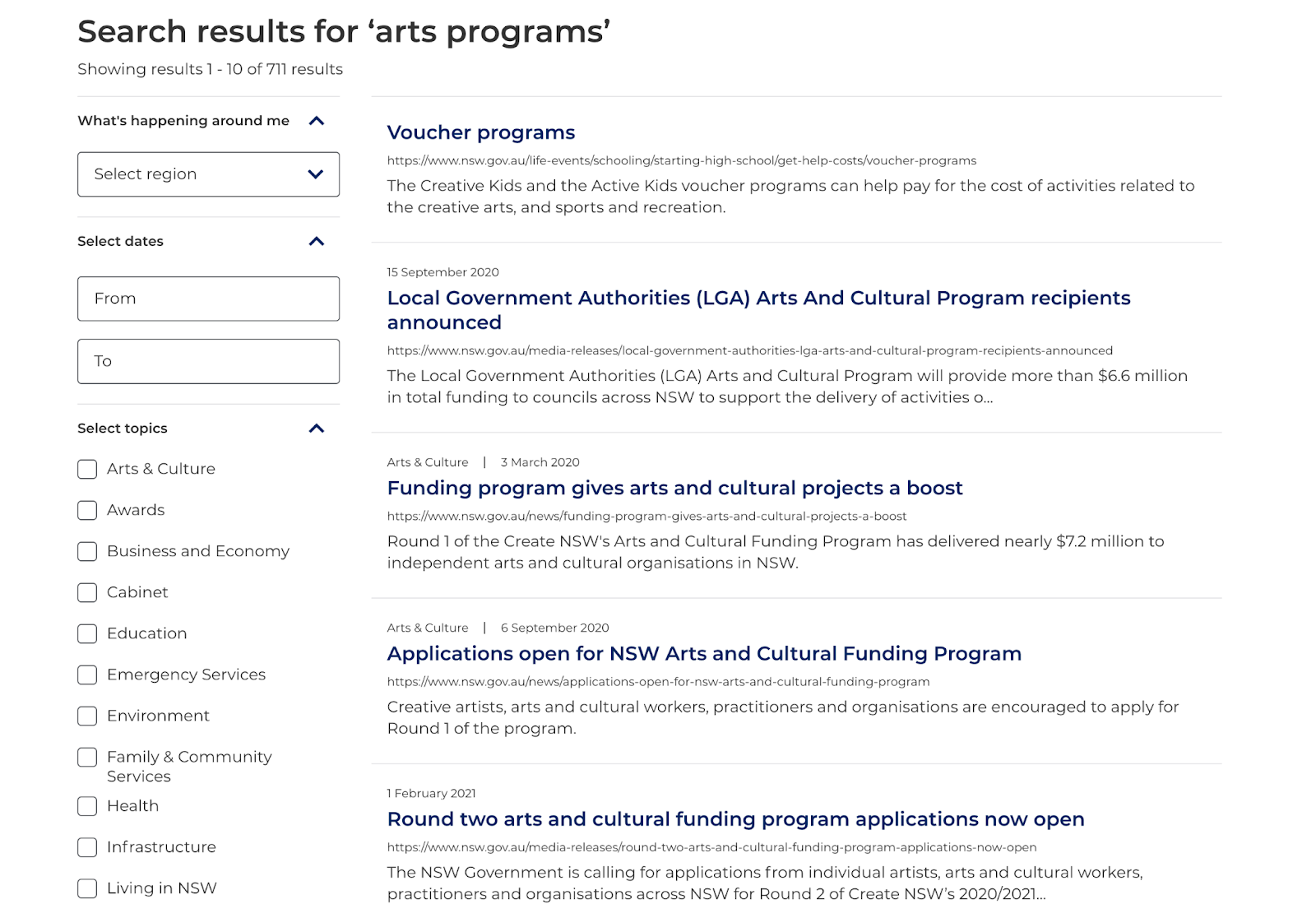1316x918 pixels.
Task: Open 'Funding program gives arts' result link
Action: (x=674, y=488)
